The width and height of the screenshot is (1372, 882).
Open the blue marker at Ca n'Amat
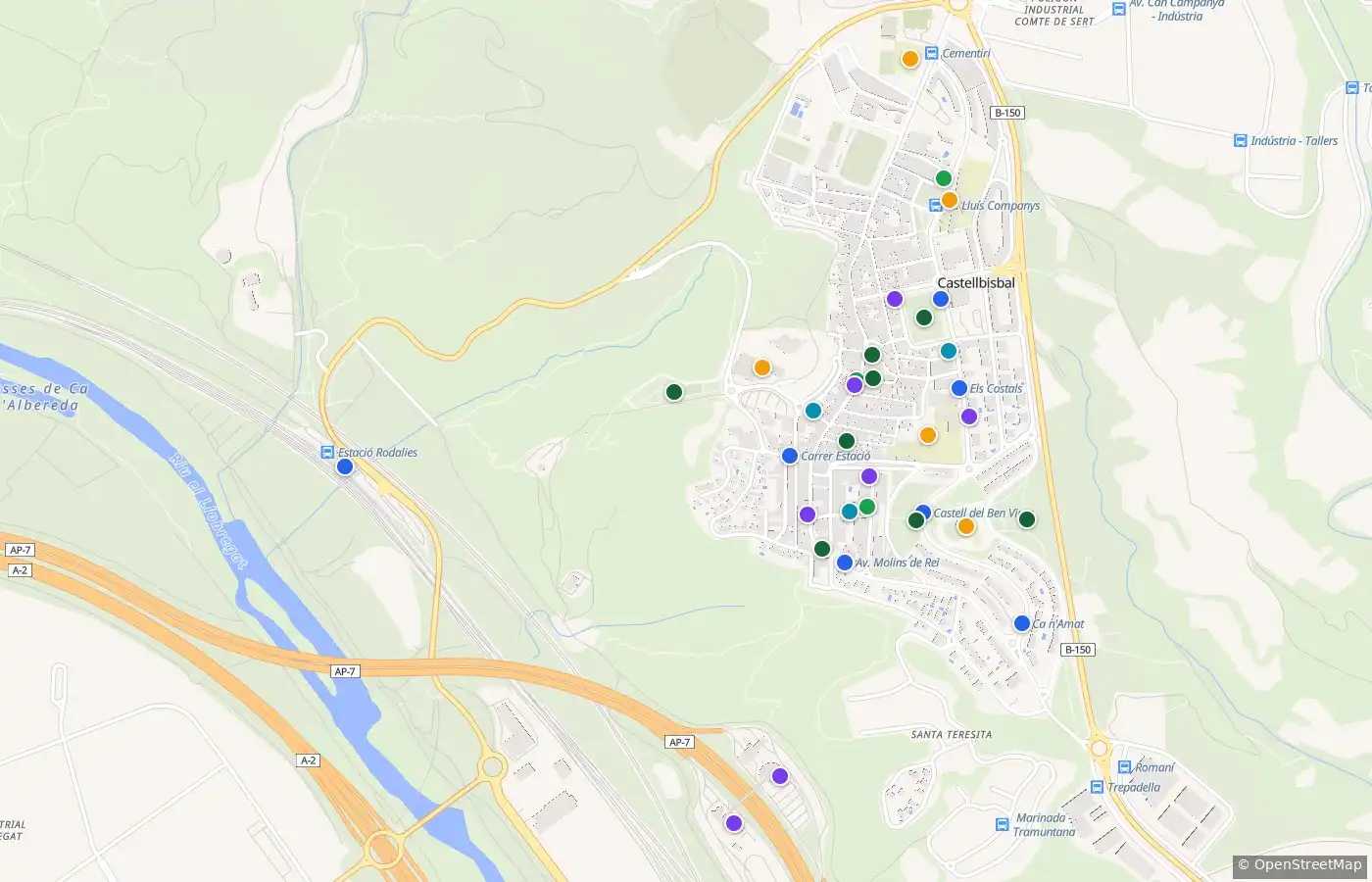1022,623
